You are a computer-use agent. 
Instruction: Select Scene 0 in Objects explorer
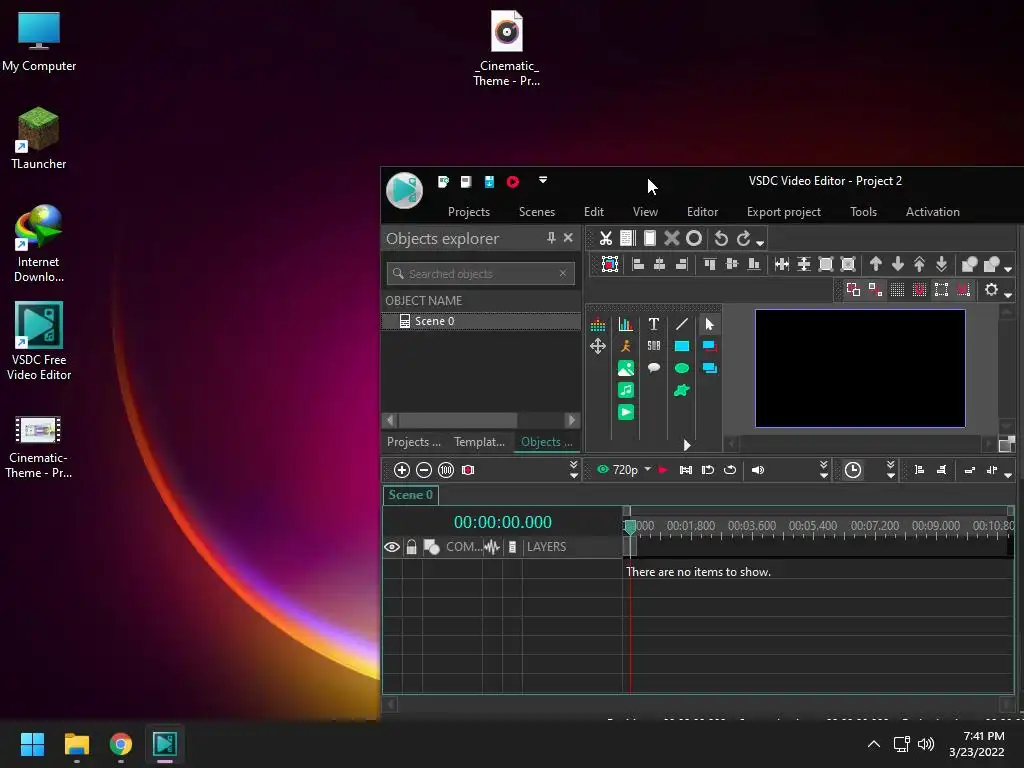[x=481, y=321]
